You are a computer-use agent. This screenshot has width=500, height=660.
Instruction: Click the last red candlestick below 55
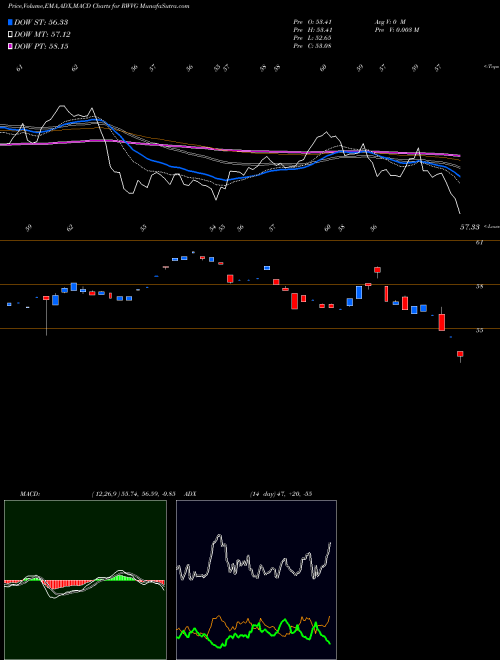460,355
